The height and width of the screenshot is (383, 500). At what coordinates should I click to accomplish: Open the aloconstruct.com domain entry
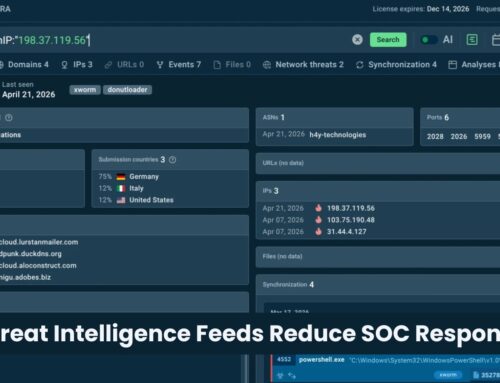pyautogui.click(x=38, y=266)
